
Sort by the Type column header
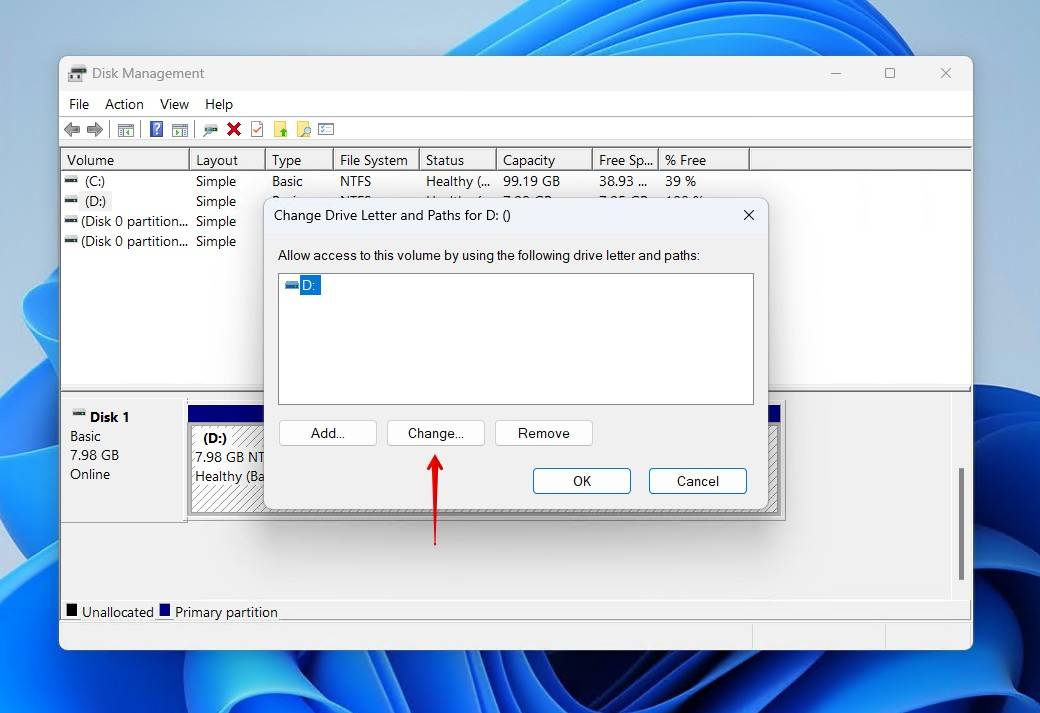pos(299,160)
